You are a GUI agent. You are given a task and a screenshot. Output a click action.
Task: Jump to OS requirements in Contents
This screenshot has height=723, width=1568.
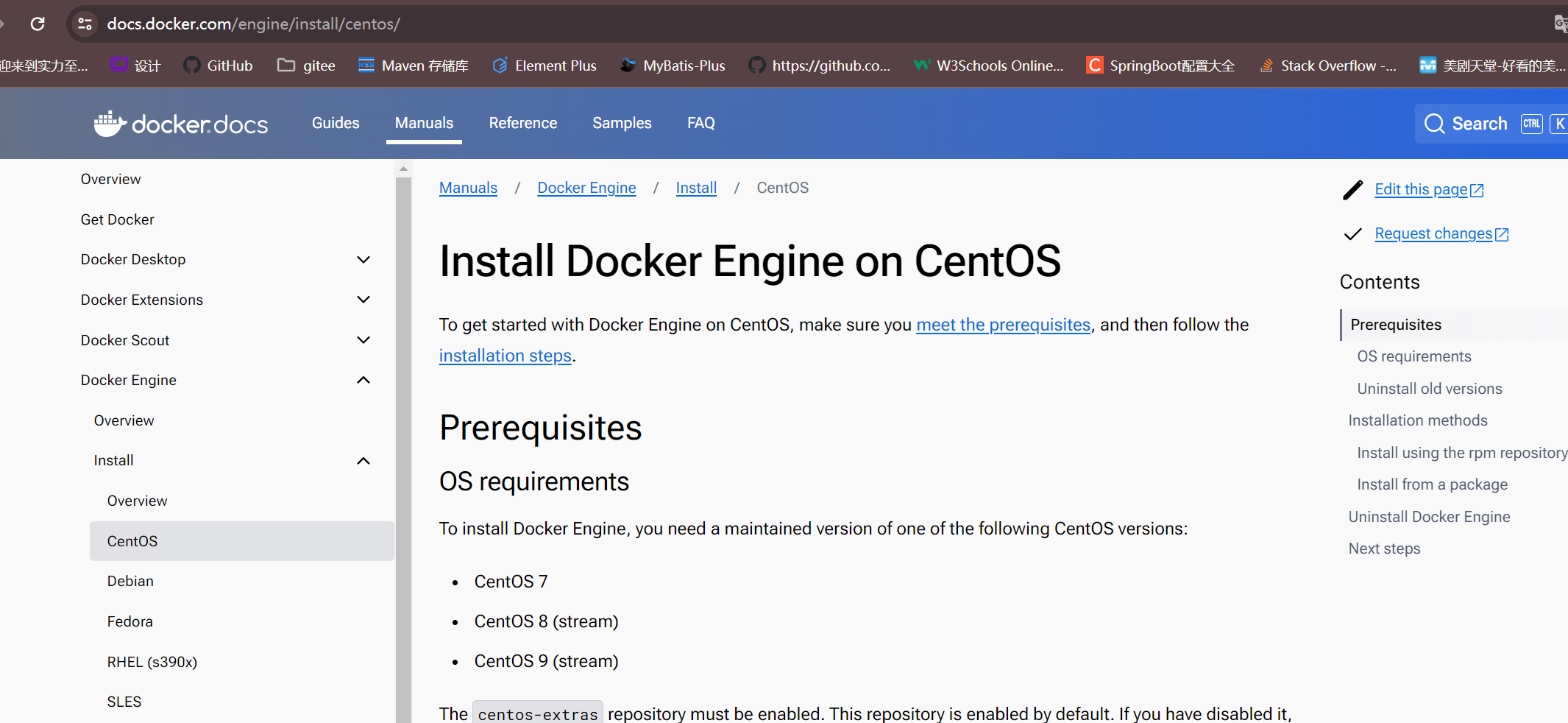pos(1413,356)
